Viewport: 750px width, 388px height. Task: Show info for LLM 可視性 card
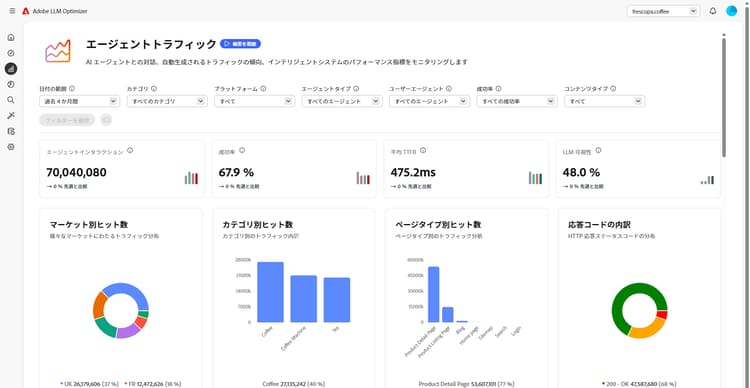point(598,150)
